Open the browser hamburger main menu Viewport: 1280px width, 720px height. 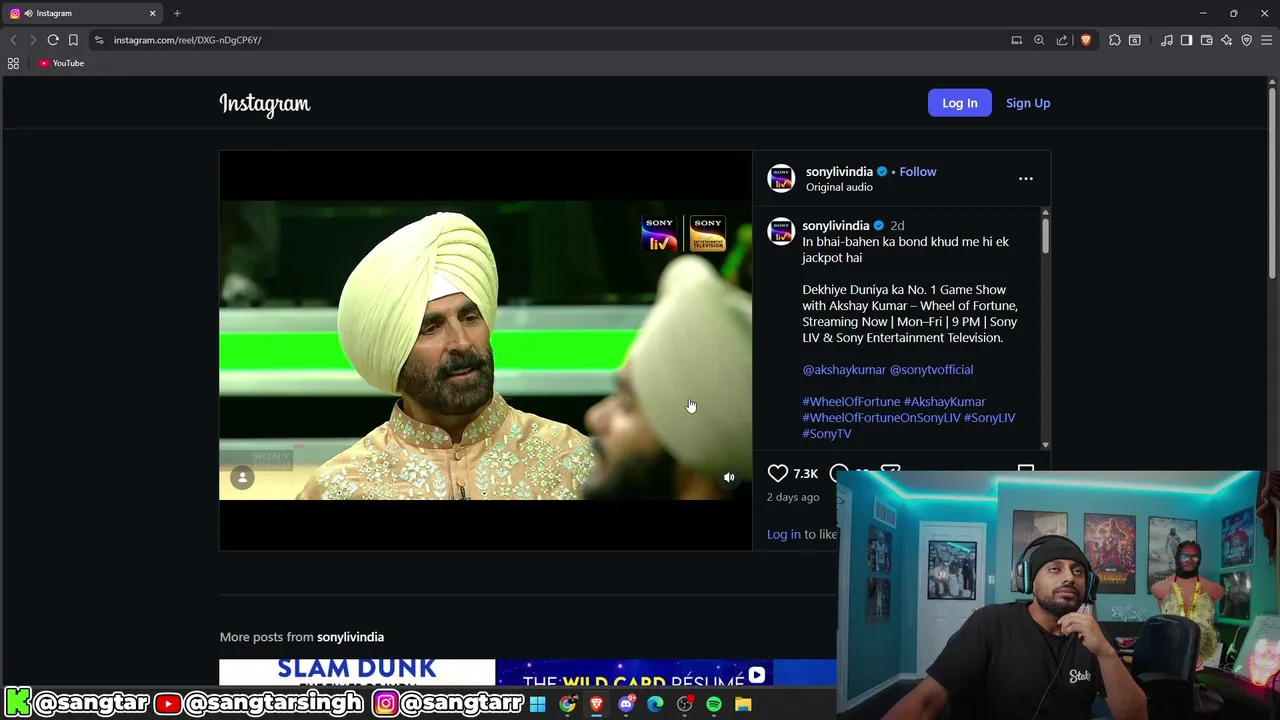[x=1267, y=40]
